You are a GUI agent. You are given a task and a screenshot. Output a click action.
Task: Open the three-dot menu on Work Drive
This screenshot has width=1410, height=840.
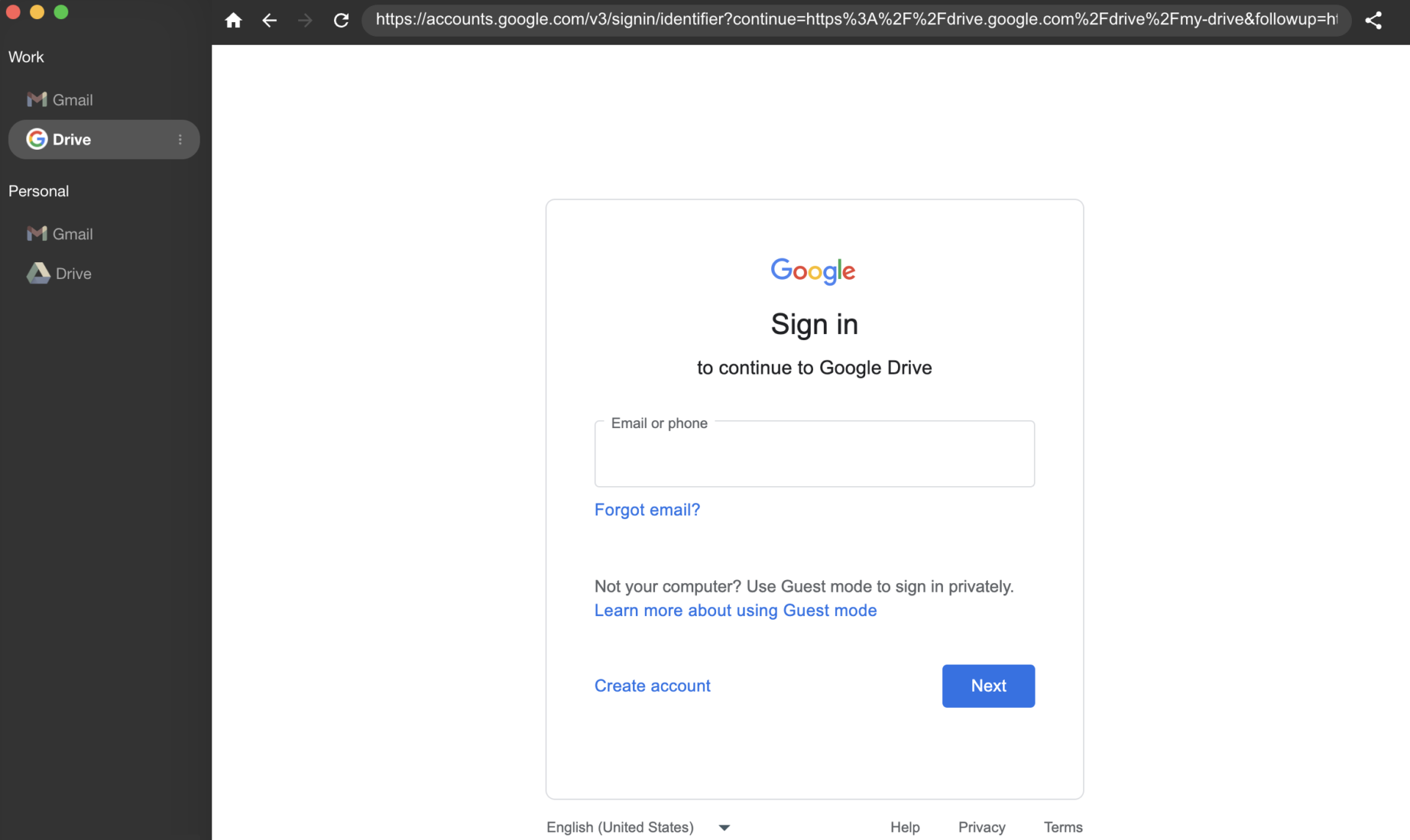pos(180,140)
